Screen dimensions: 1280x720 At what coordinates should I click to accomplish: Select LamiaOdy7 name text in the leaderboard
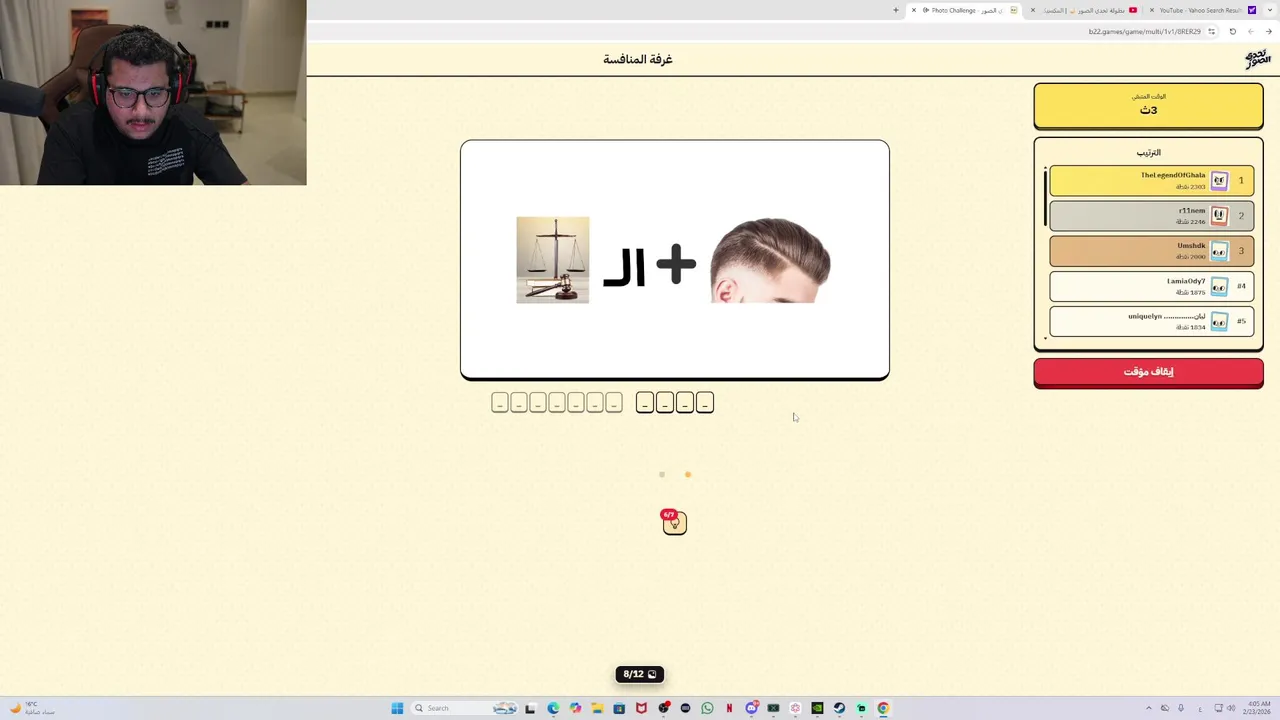point(1186,282)
